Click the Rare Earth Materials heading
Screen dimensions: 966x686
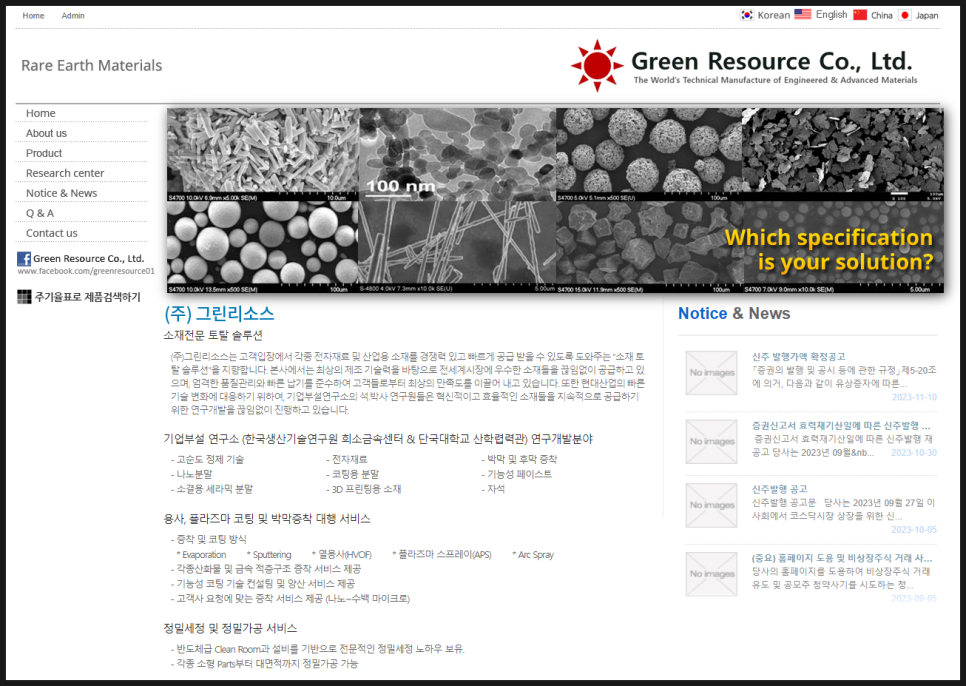pyautogui.click(x=92, y=65)
